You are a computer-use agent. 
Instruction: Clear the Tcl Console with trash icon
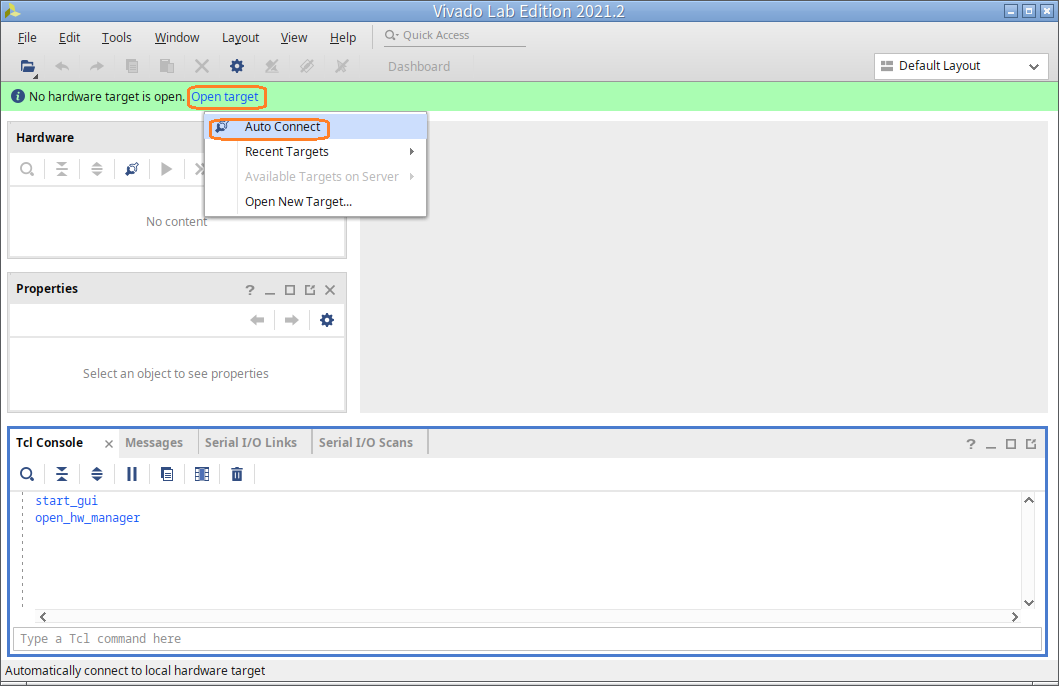[x=237, y=474]
